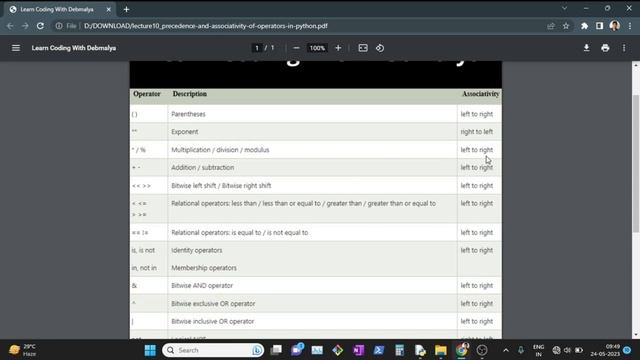Open a new browser tab
The width and height of the screenshot is (640, 360).
point(126,9)
